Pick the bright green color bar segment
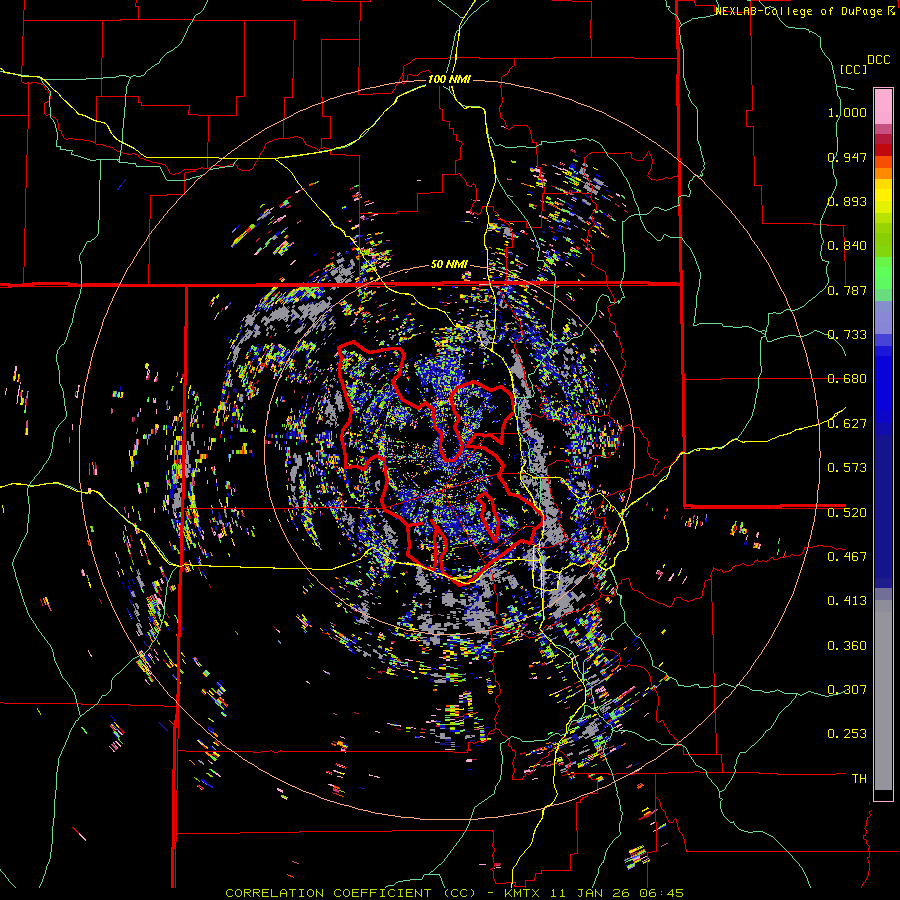Screen dimensions: 900x900 tap(883, 273)
